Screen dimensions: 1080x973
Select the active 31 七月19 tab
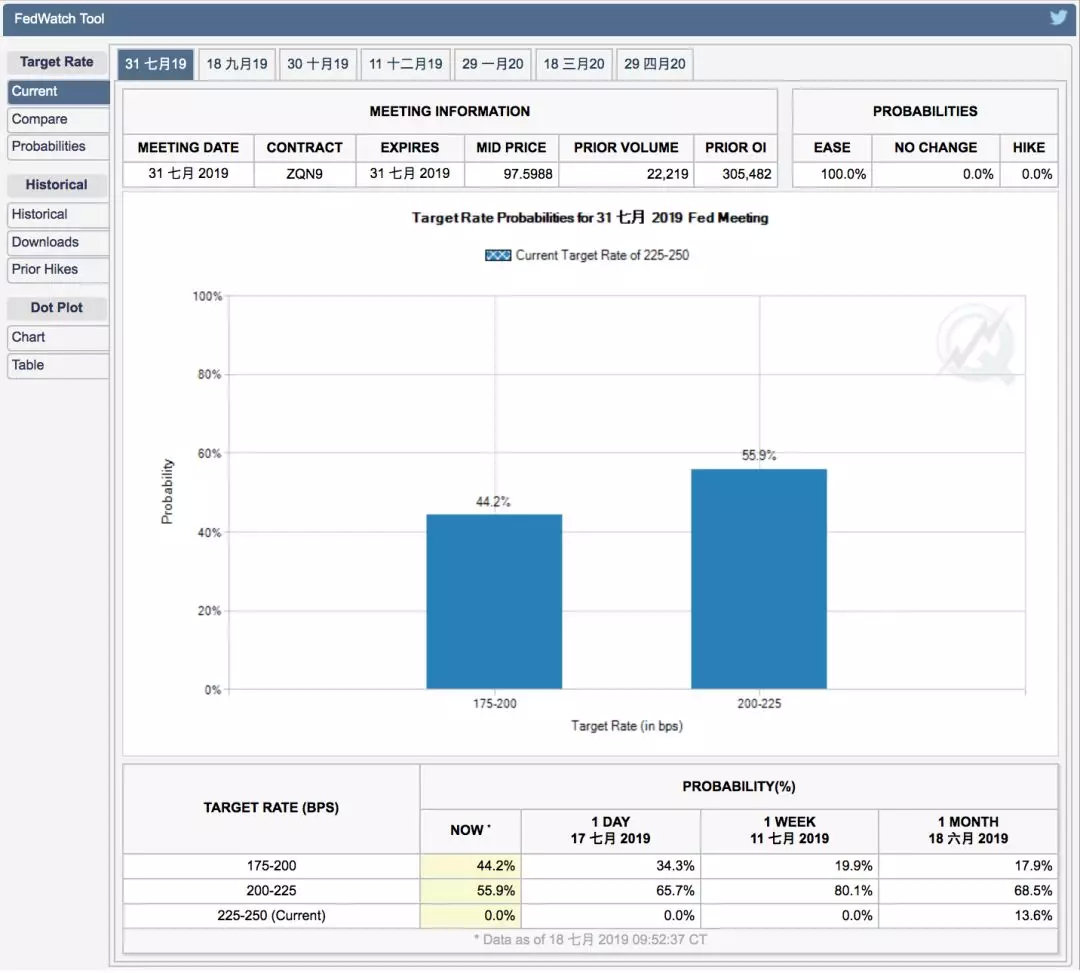point(155,64)
